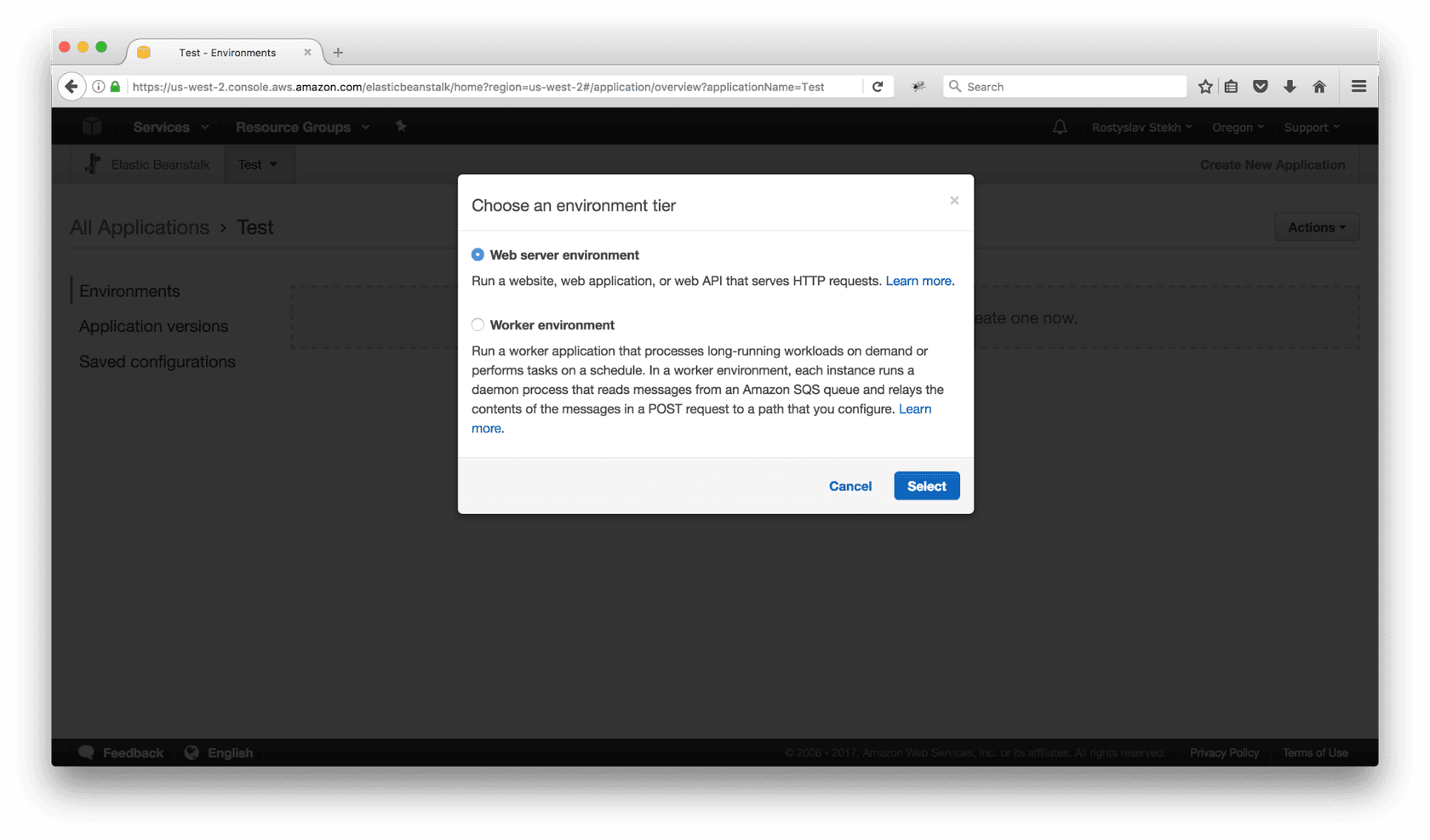1430x840 pixels.
Task: Go to the browser home icon
Action: pos(1319,86)
